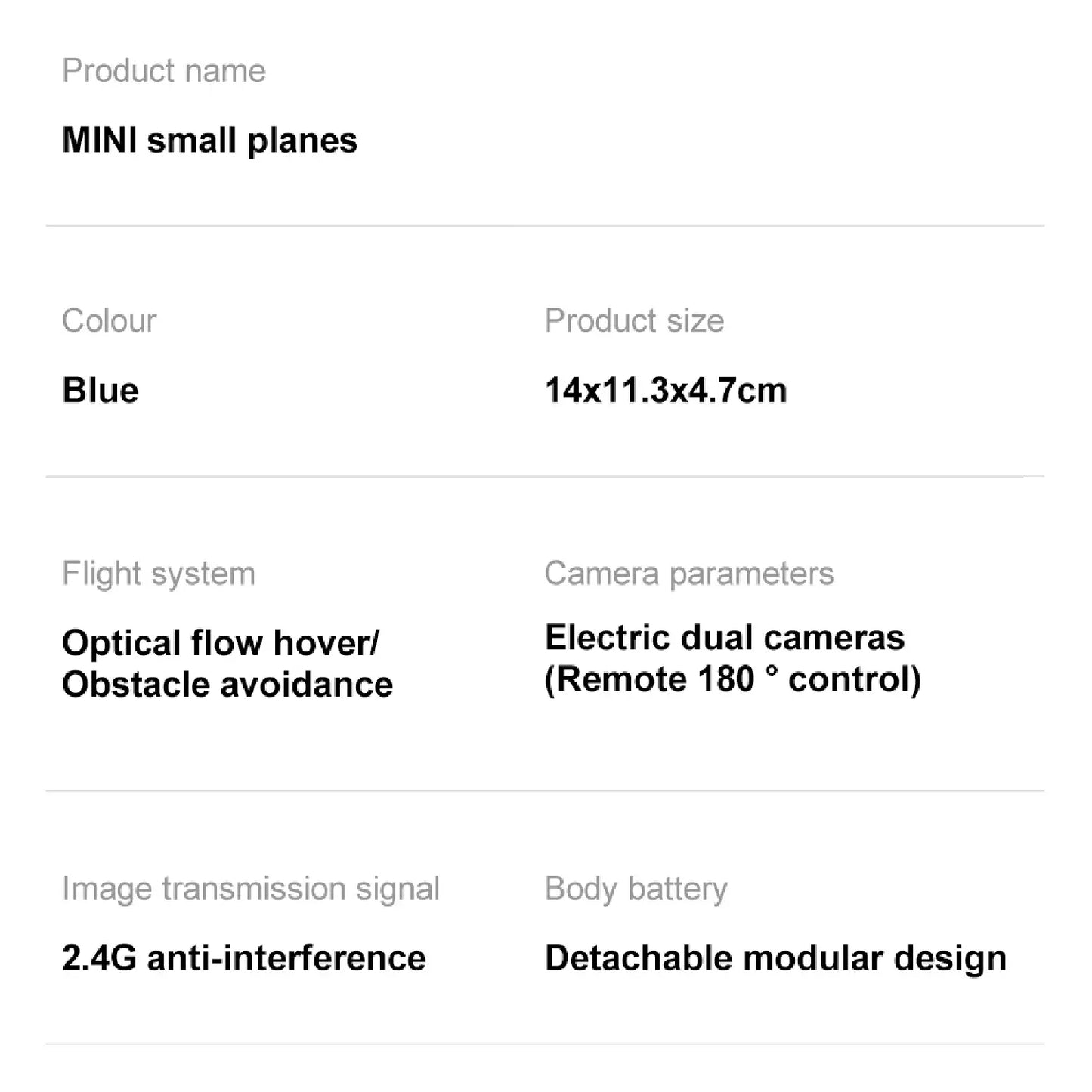Viewport: 1092px width, 1092px height.
Task: Click the divider line under MINI small planes
Action: (544, 226)
